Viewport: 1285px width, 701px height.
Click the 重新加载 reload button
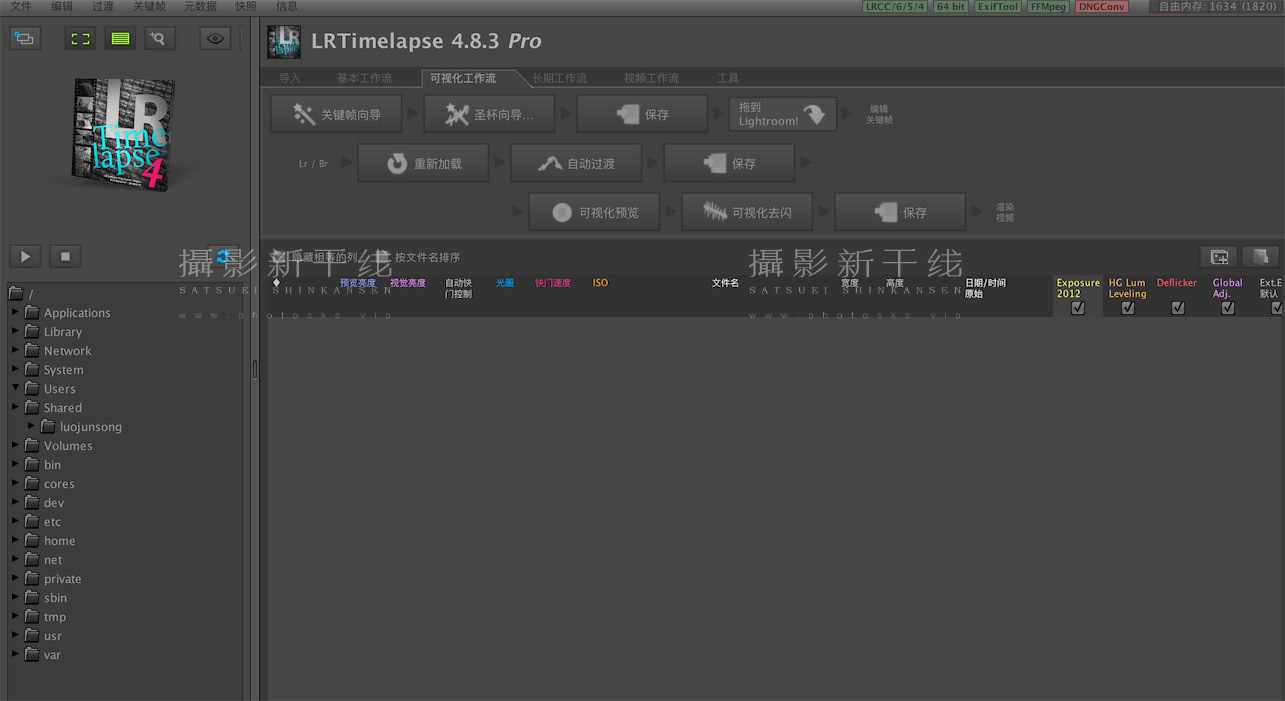point(423,163)
